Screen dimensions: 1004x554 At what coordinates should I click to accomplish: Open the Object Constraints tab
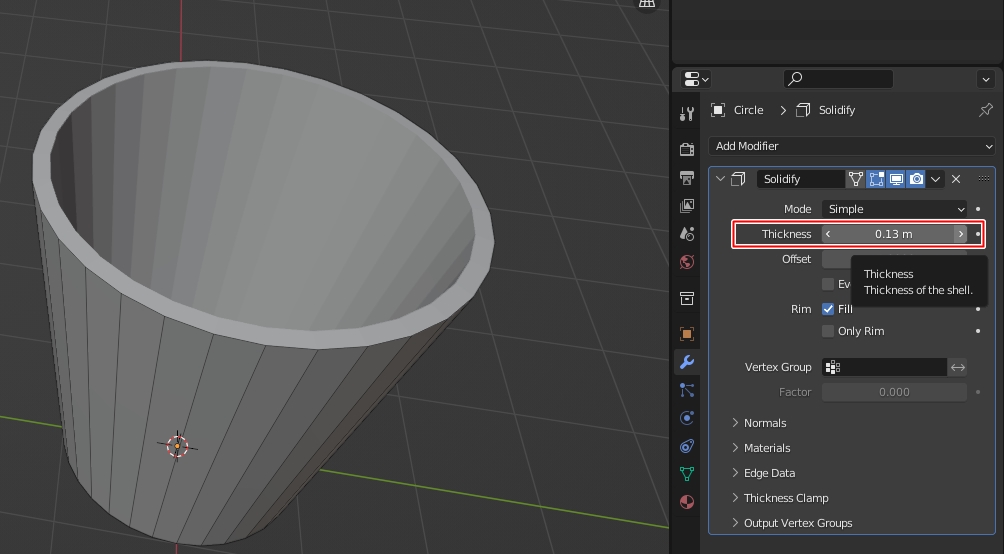(687, 446)
